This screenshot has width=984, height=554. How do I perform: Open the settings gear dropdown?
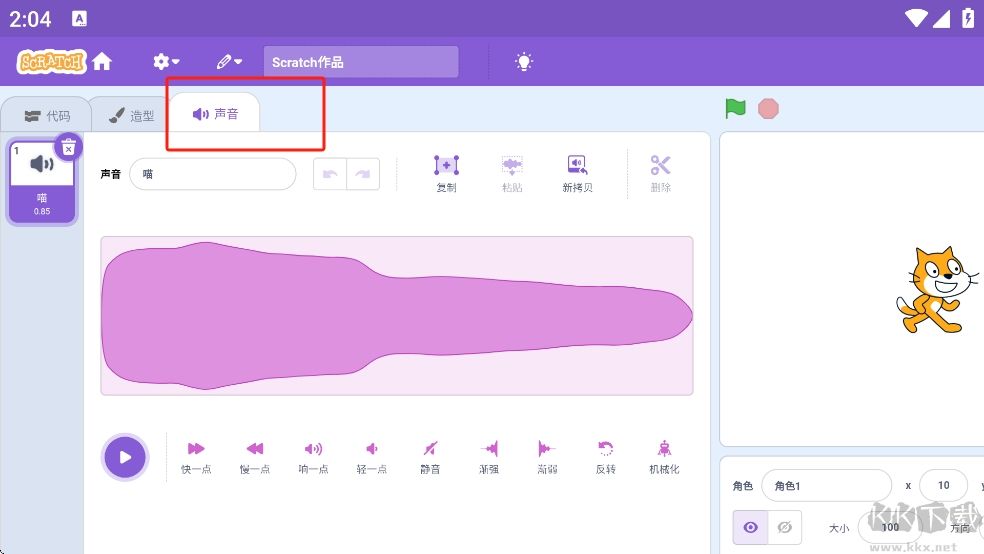[166, 61]
